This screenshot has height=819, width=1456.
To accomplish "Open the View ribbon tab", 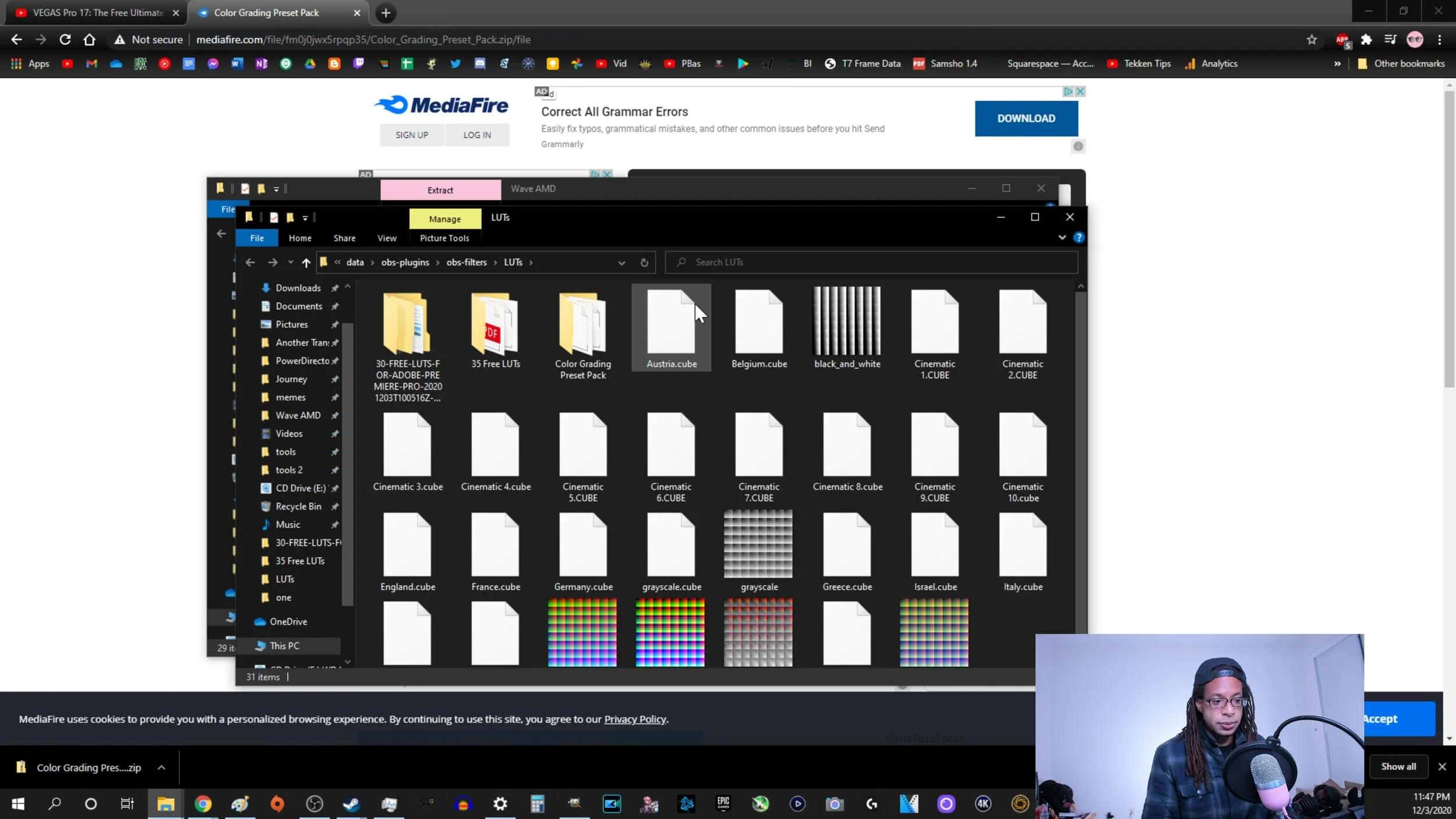I will tap(387, 238).
